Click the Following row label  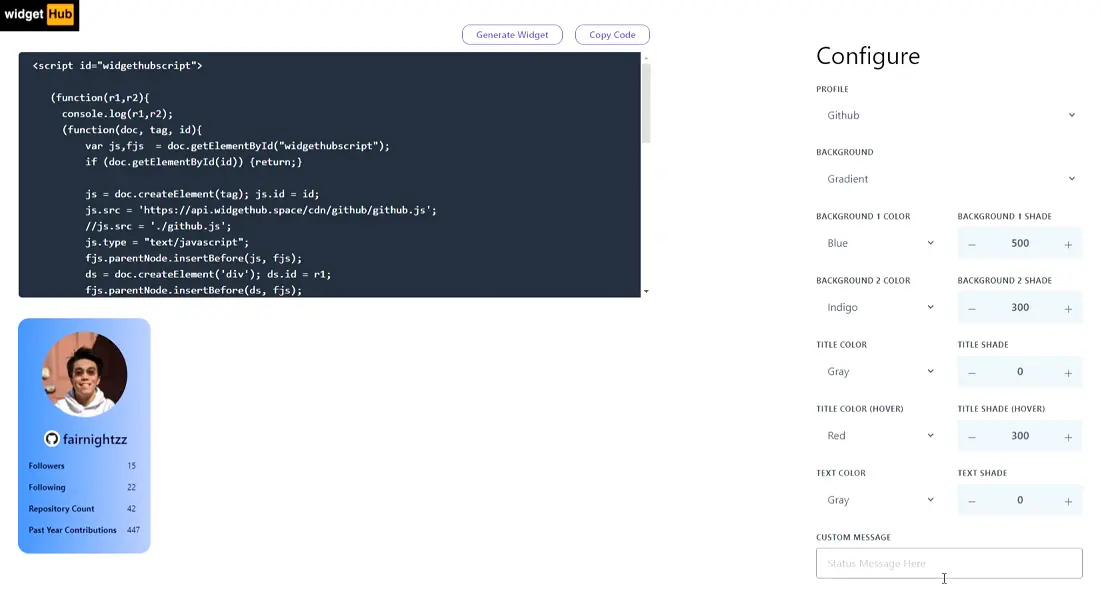point(47,487)
